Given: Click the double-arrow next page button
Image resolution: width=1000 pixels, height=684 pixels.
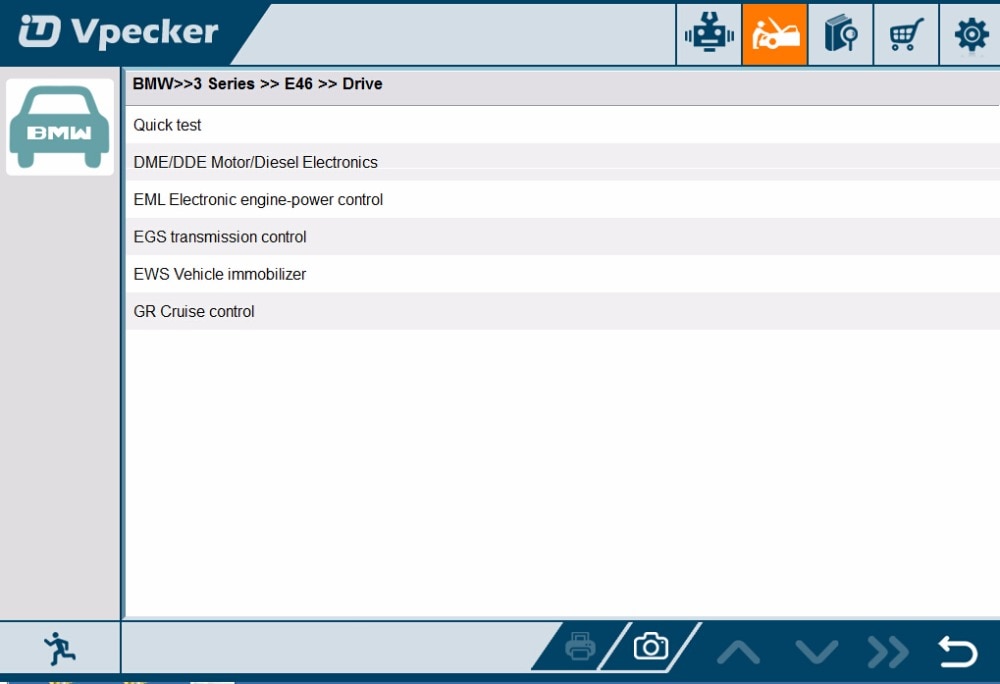Looking at the screenshot, I should pos(887,652).
